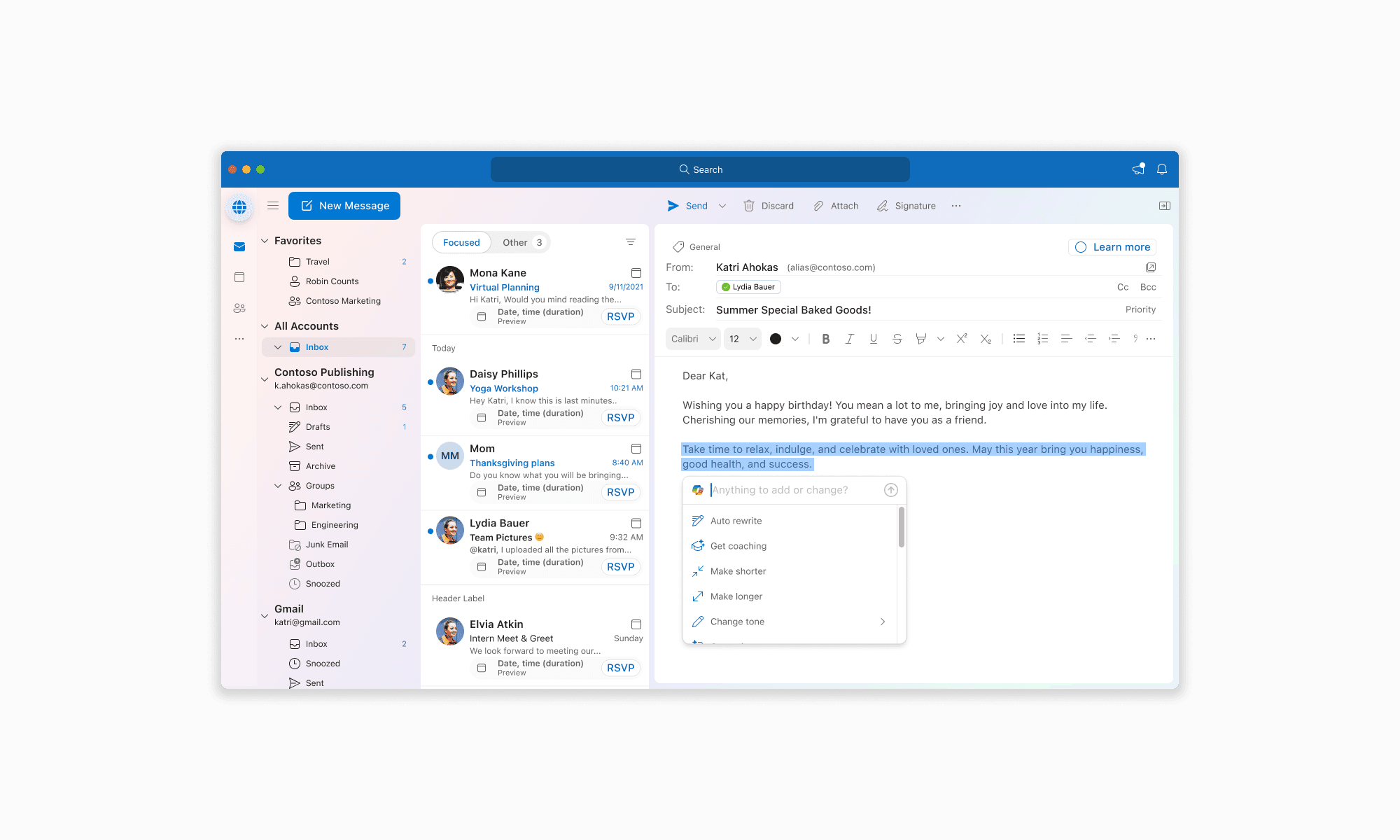Click the Search field in title bar
The height and width of the screenshot is (840, 1400).
tap(700, 169)
